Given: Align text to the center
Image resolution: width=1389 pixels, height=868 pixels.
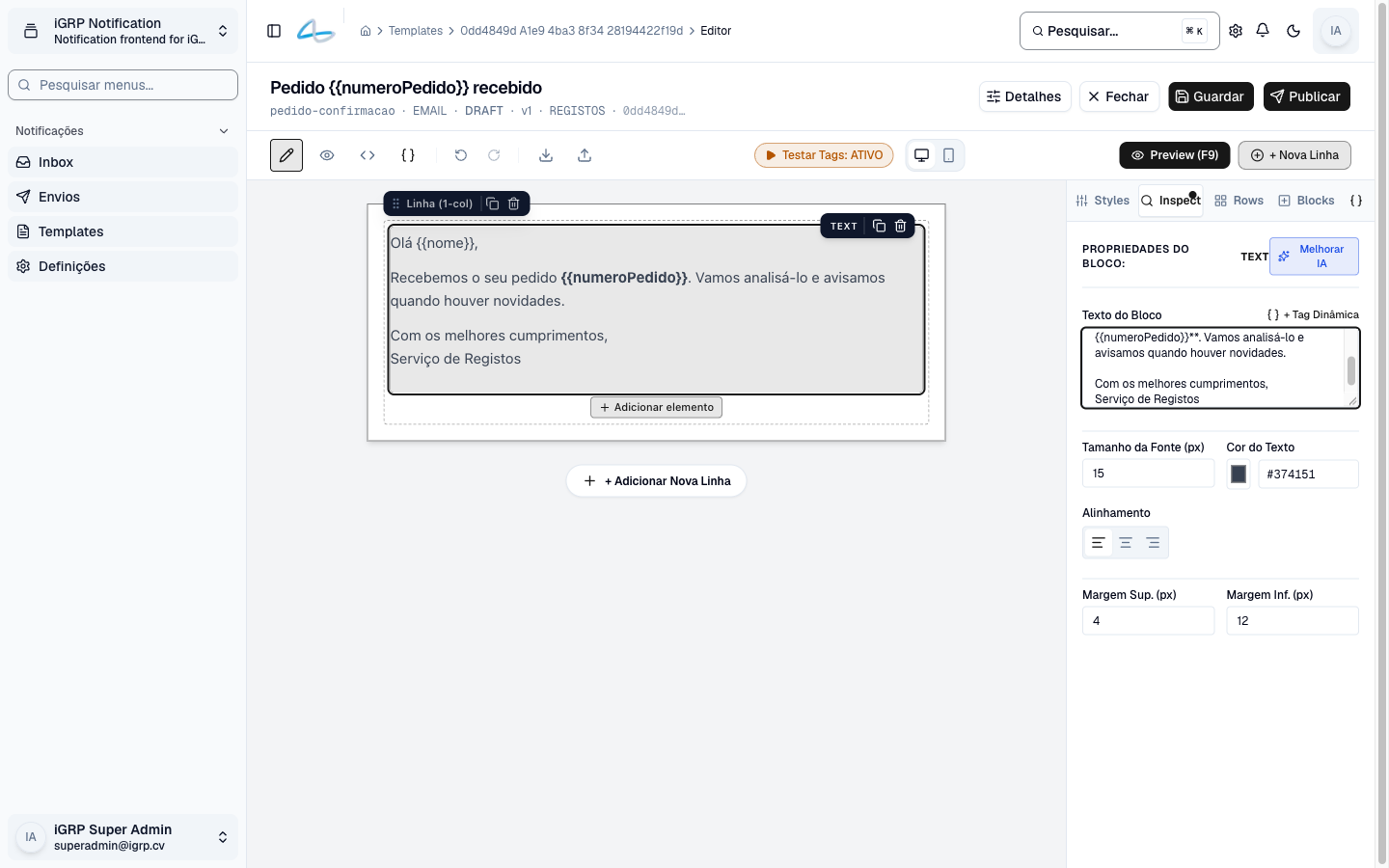Looking at the screenshot, I should 1126,543.
